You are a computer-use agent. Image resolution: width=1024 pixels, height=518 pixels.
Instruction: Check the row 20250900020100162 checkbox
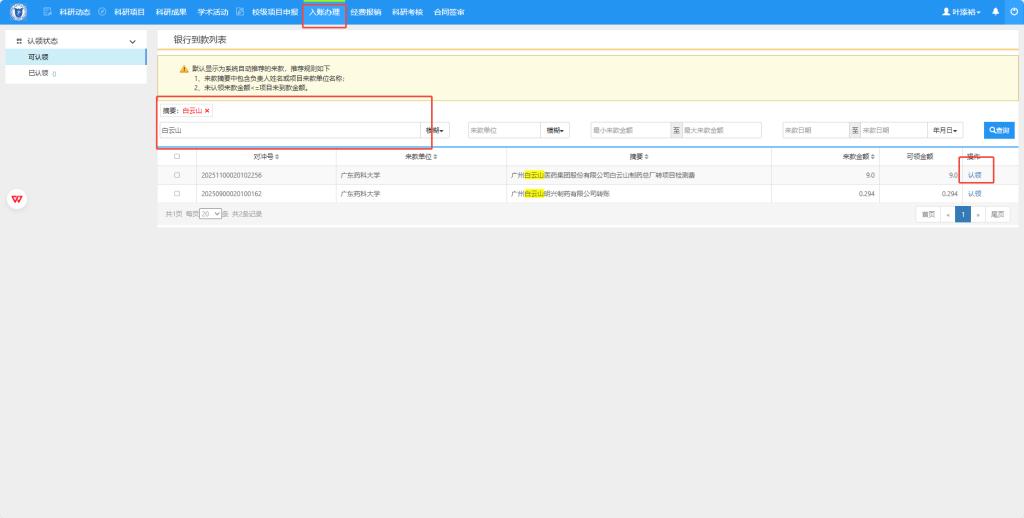177,193
